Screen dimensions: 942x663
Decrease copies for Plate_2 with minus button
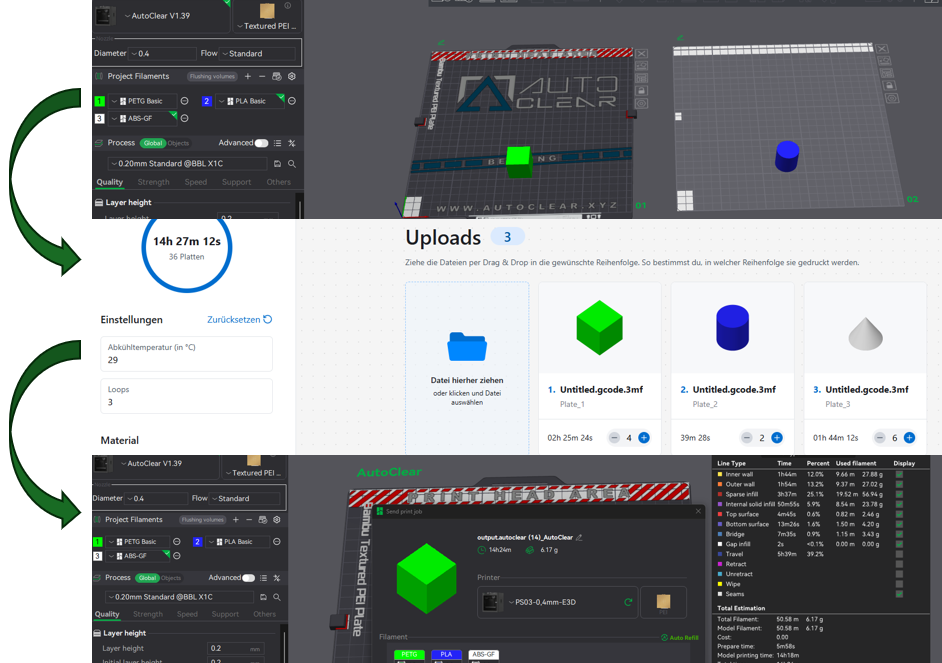point(747,438)
